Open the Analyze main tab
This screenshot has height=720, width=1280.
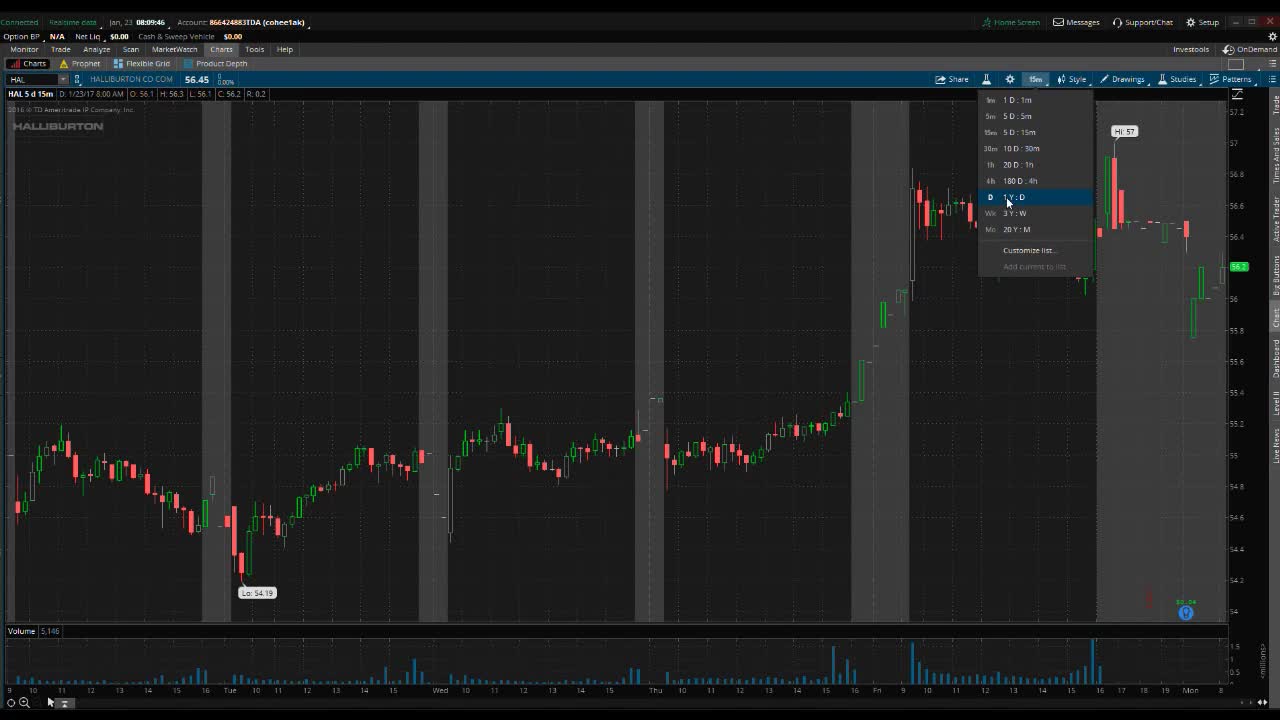(97, 49)
